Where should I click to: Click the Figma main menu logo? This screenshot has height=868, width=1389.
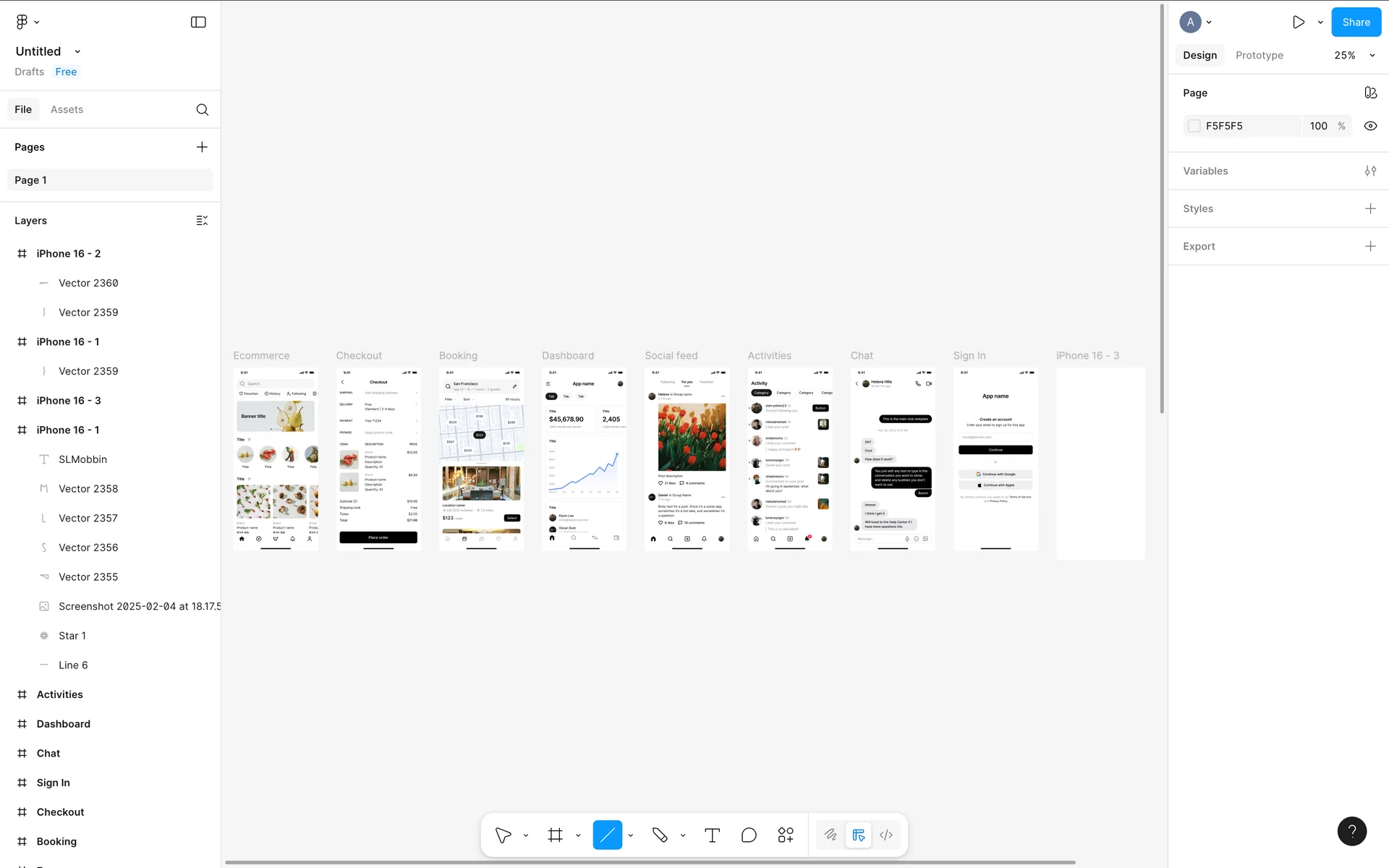(22, 22)
